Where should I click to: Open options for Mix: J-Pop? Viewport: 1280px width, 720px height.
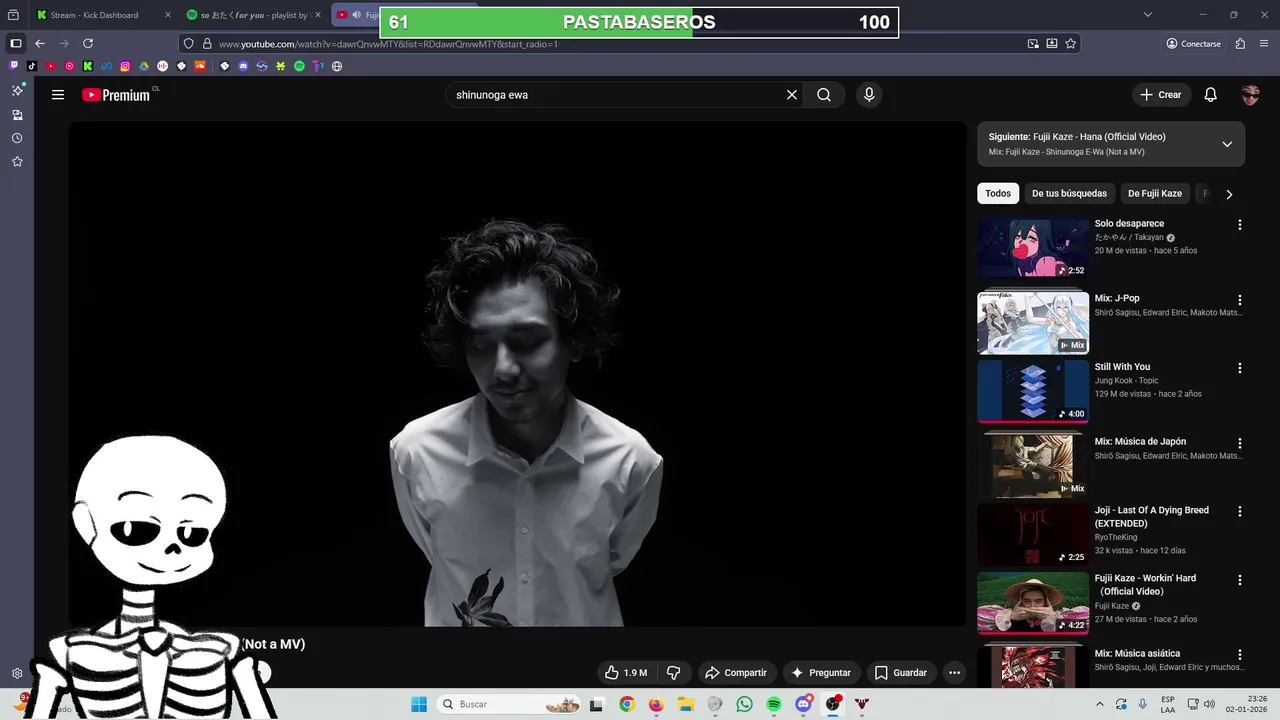pyautogui.click(x=1240, y=300)
